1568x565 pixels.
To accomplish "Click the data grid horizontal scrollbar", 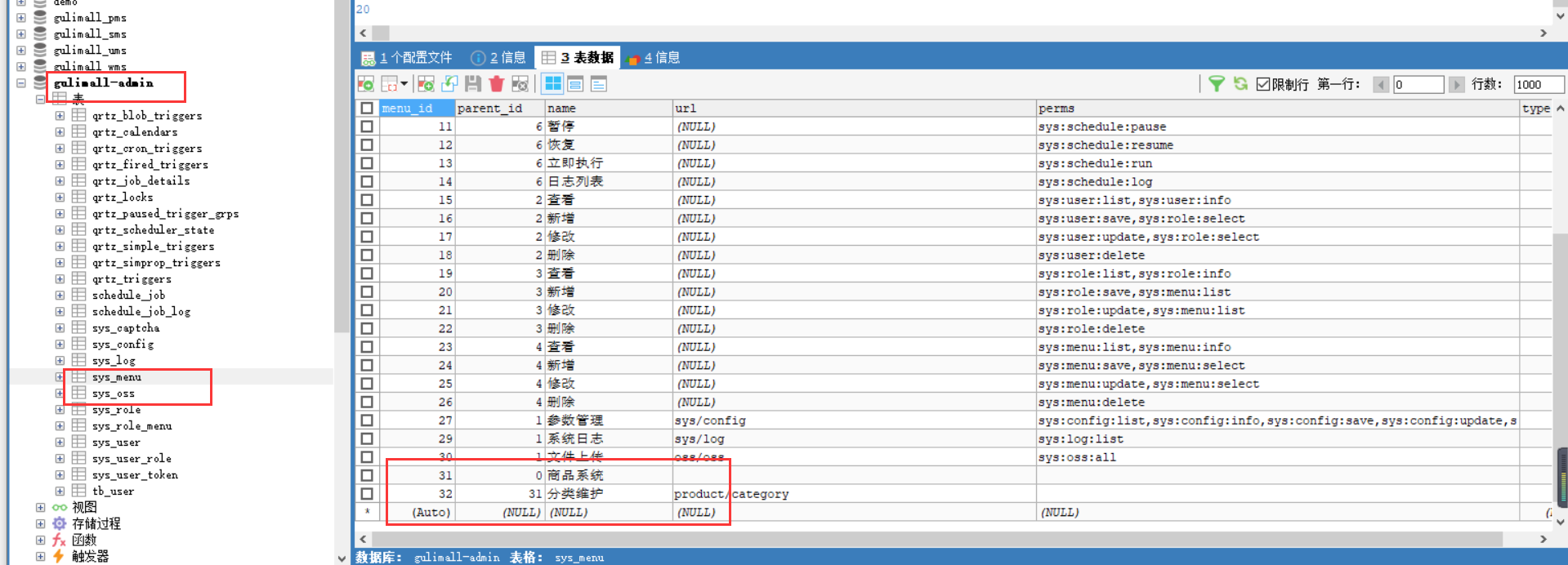I will click(x=936, y=539).
